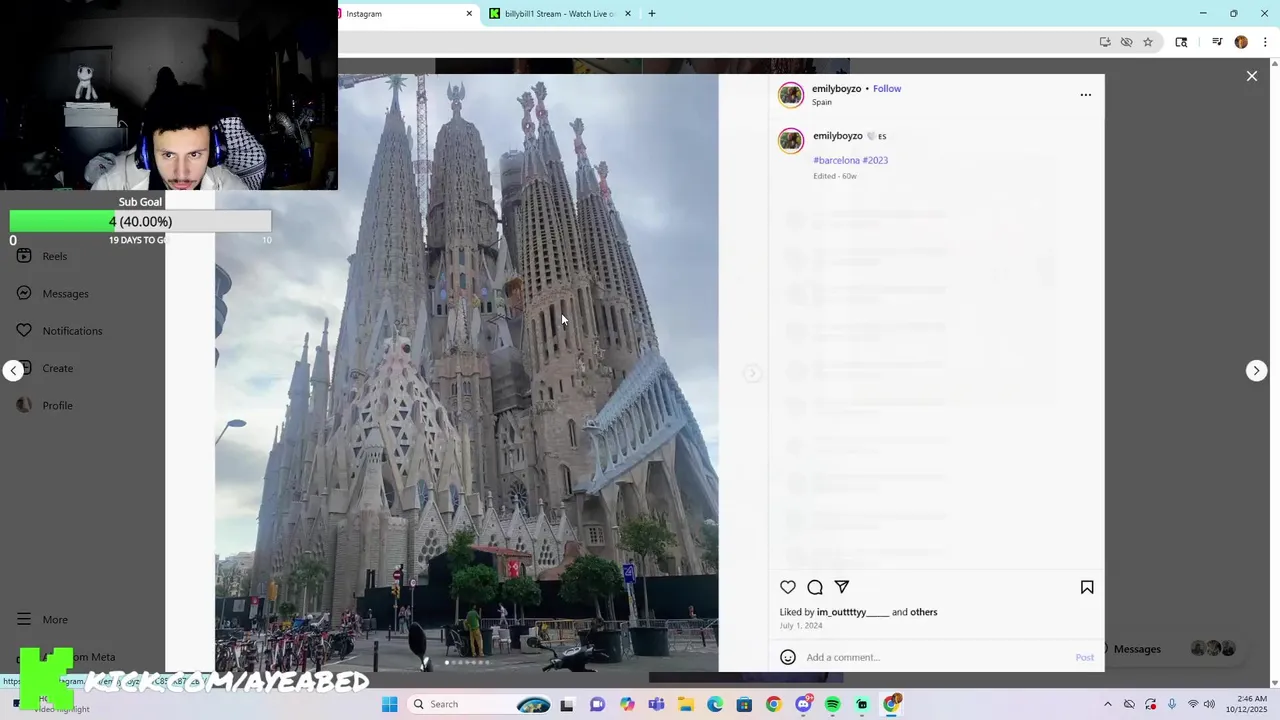
Task: Open emilyboyzo header avatar
Action: point(791,95)
